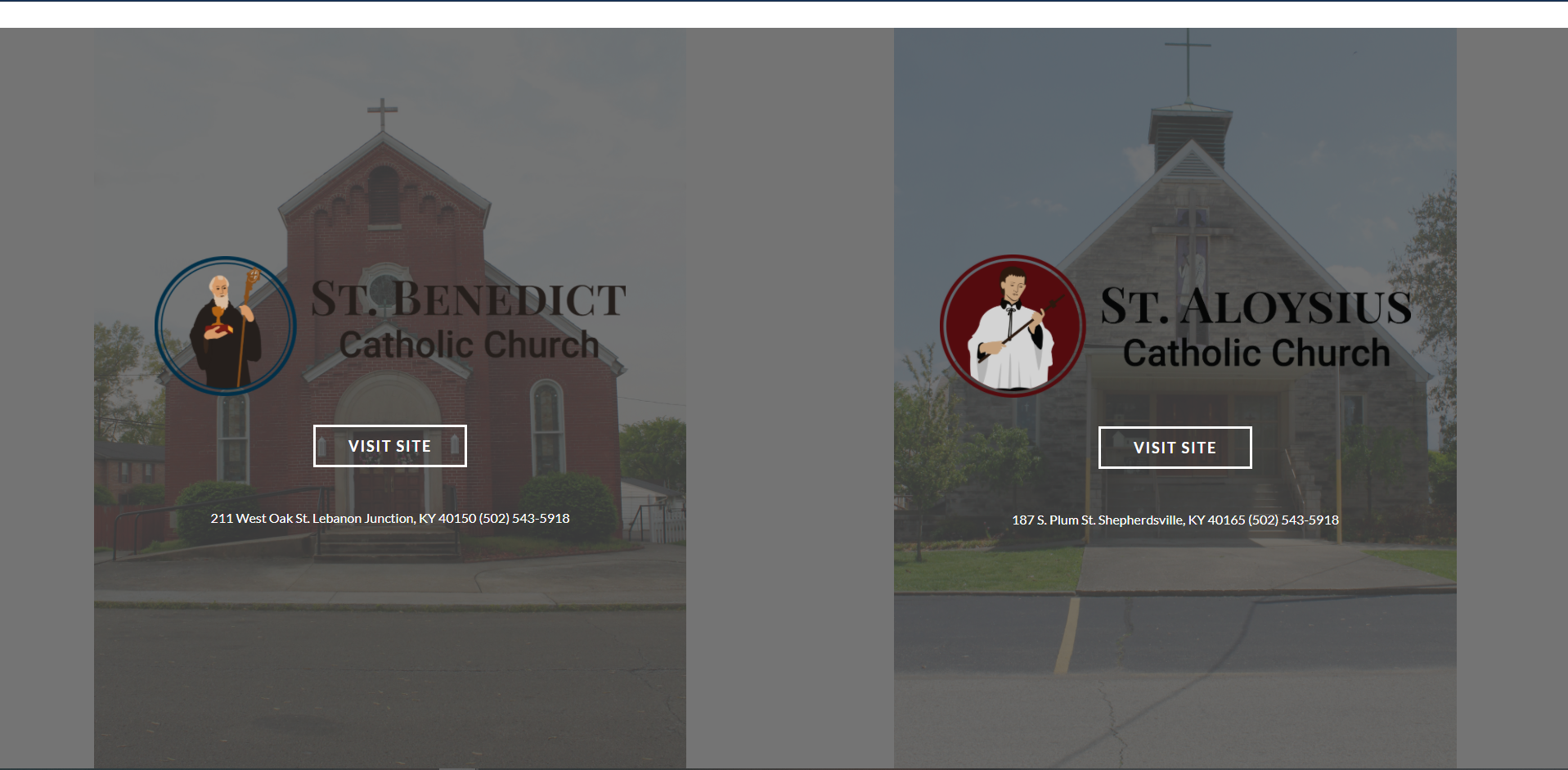Screen dimensions: 1568x770
Task: Click the parking lot below St. Aloysius photo
Action: pos(1175,679)
